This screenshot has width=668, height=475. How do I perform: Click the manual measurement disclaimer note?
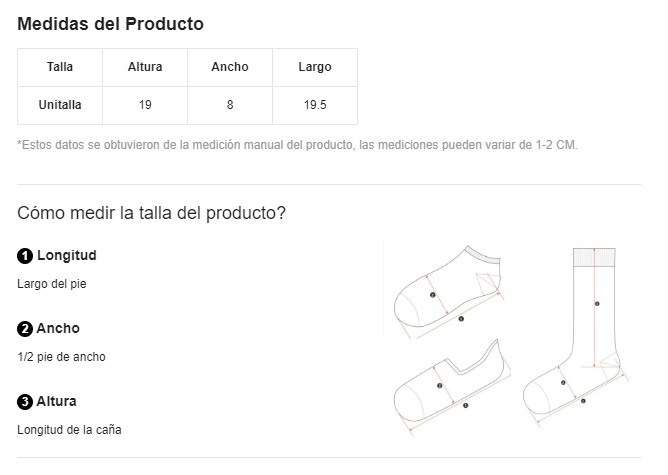pos(297,145)
